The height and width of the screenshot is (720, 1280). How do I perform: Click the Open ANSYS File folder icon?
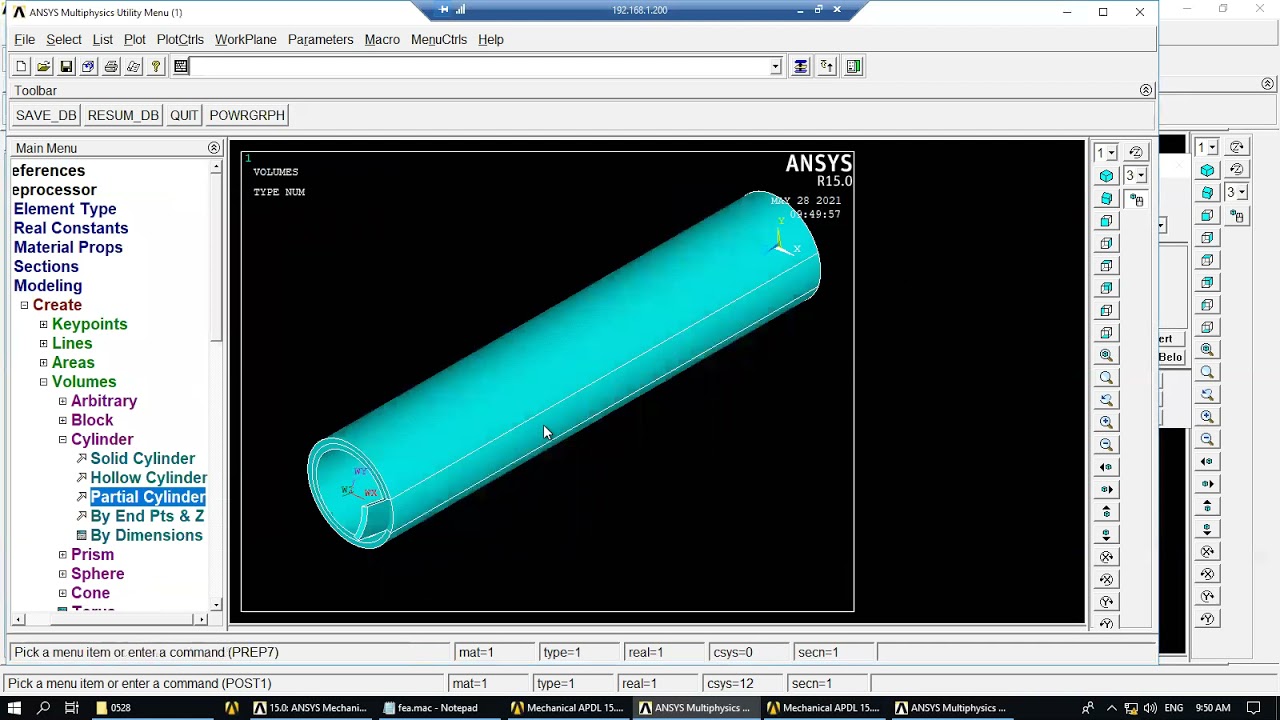click(x=44, y=67)
